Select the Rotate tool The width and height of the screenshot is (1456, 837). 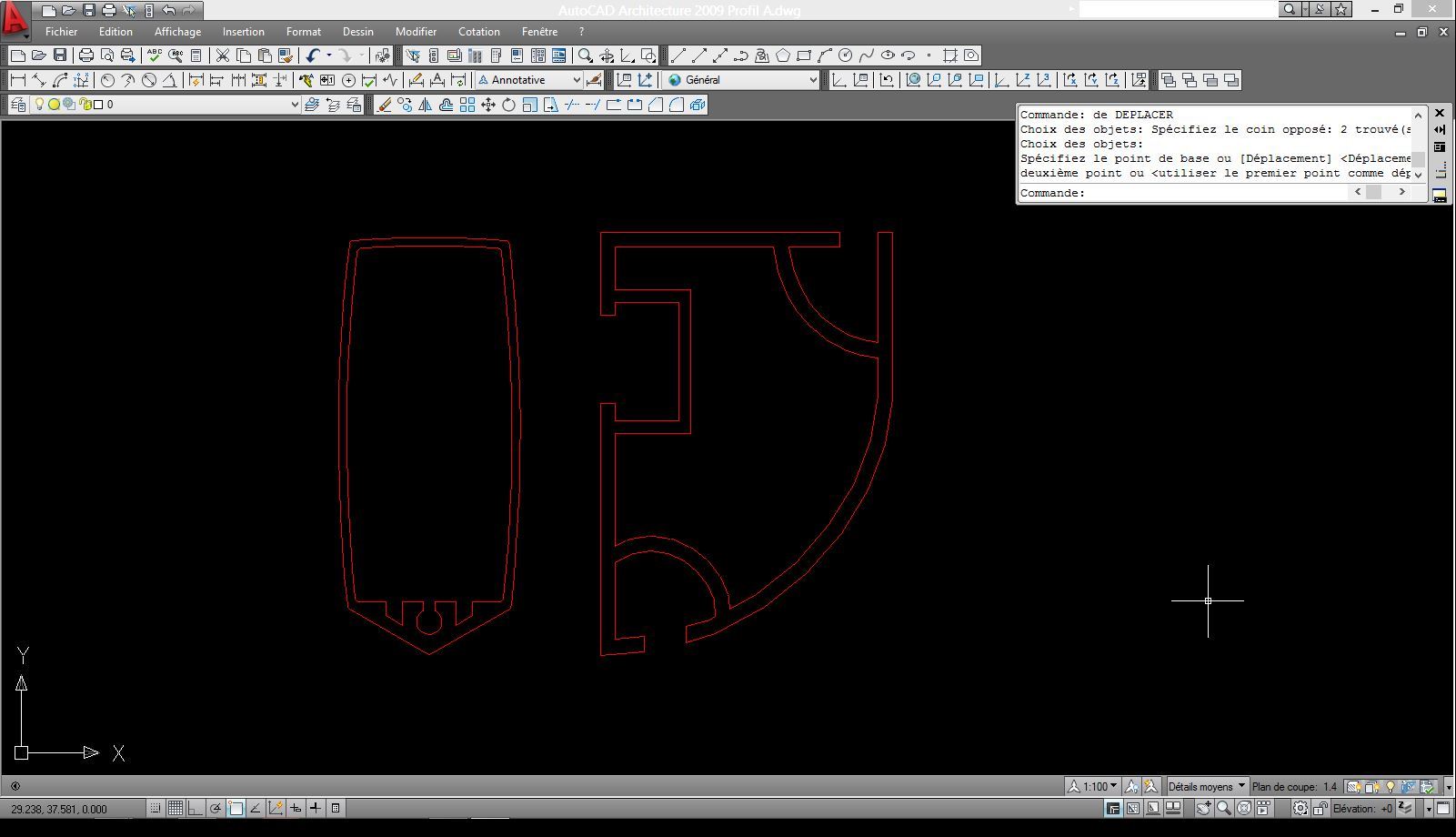click(507, 104)
